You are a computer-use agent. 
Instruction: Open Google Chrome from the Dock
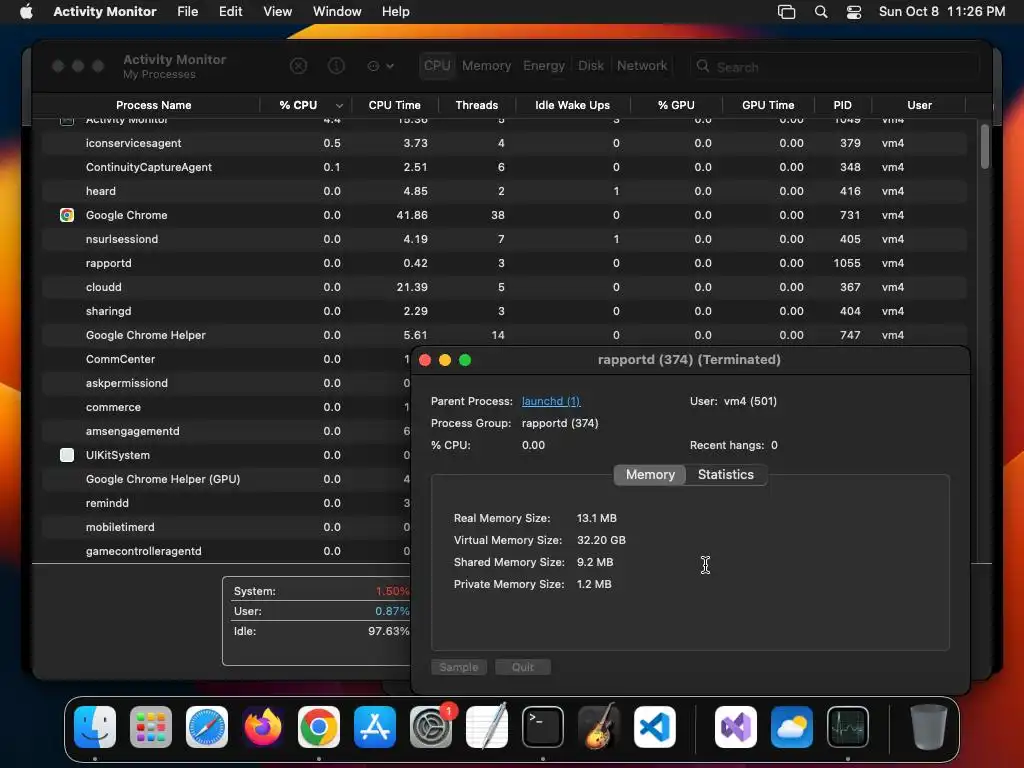(x=319, y=727)
